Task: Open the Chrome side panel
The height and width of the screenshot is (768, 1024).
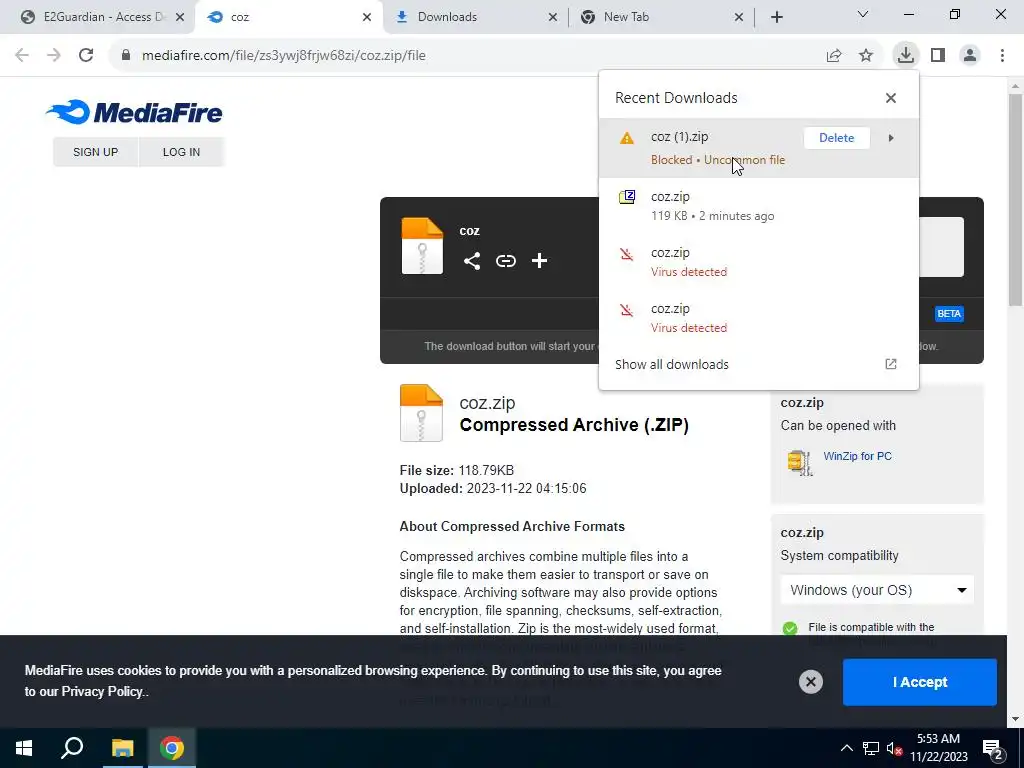Action: click(938, 56)
